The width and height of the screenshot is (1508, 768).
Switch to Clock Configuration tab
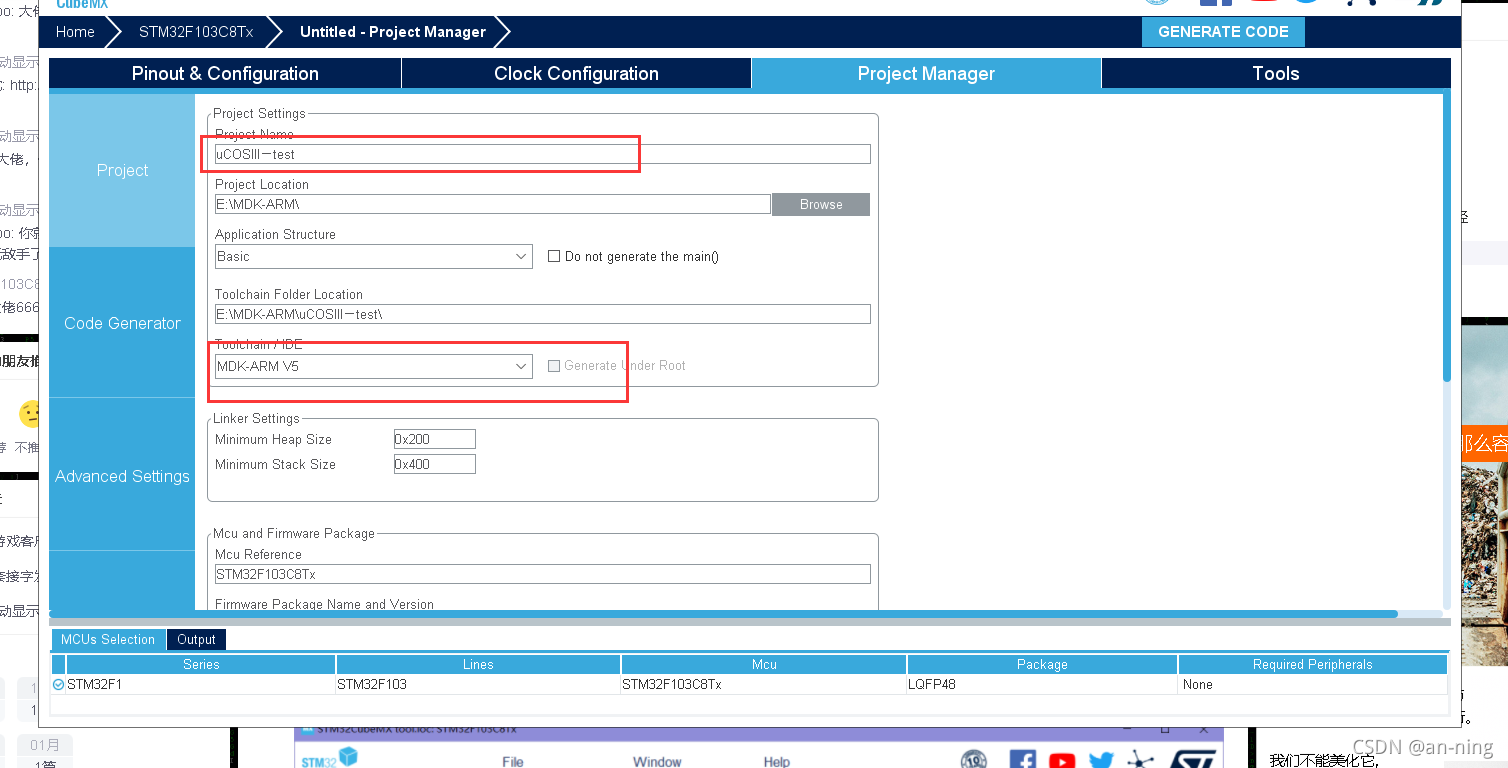coord(576,73)
